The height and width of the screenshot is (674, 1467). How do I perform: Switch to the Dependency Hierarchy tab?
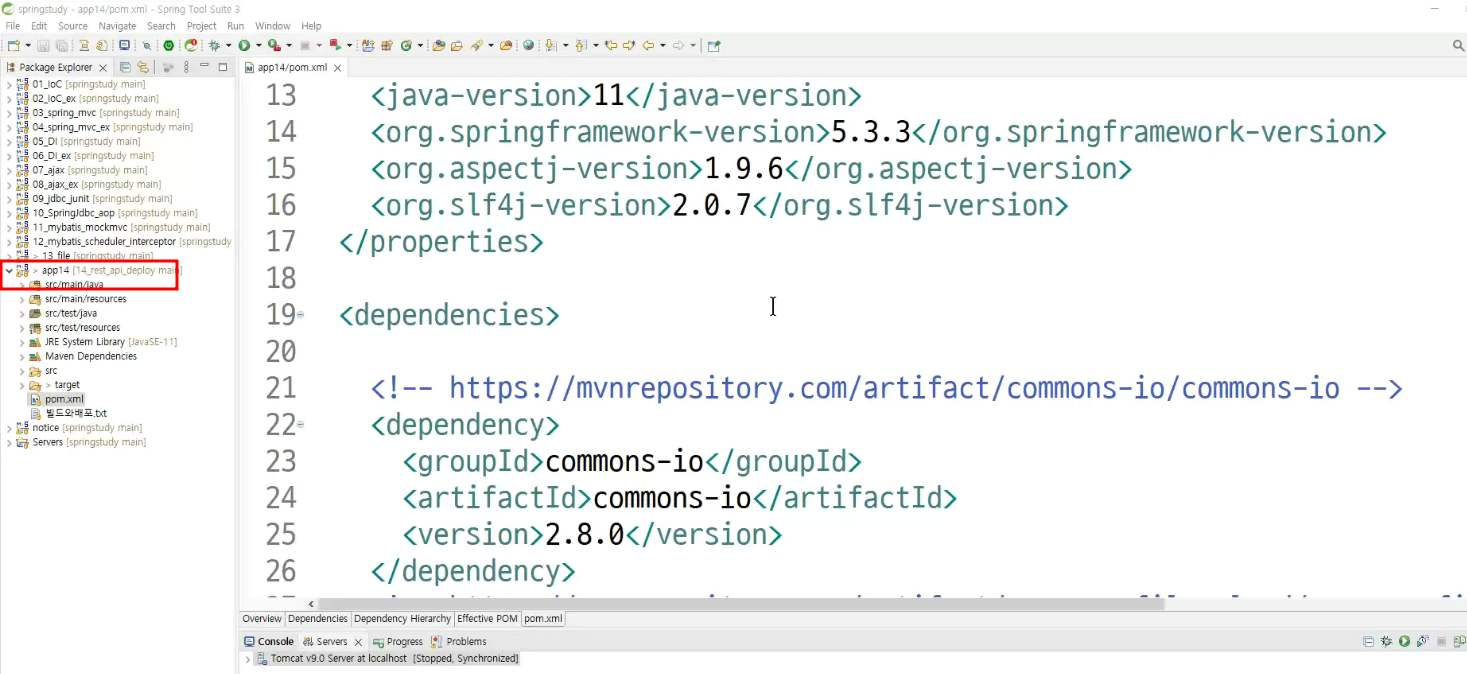pos(402,619)
